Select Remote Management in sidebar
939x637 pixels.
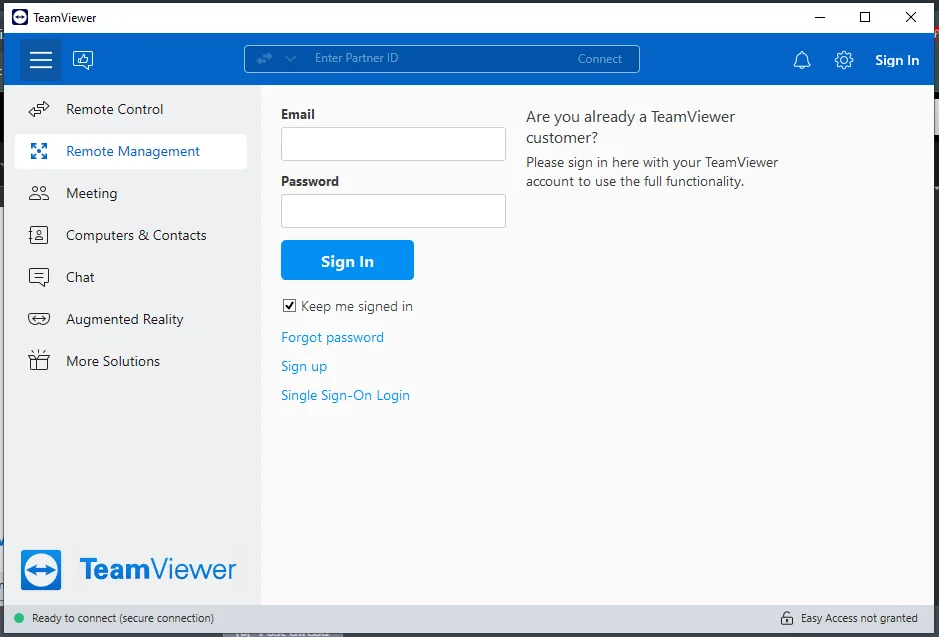(131, 151)
